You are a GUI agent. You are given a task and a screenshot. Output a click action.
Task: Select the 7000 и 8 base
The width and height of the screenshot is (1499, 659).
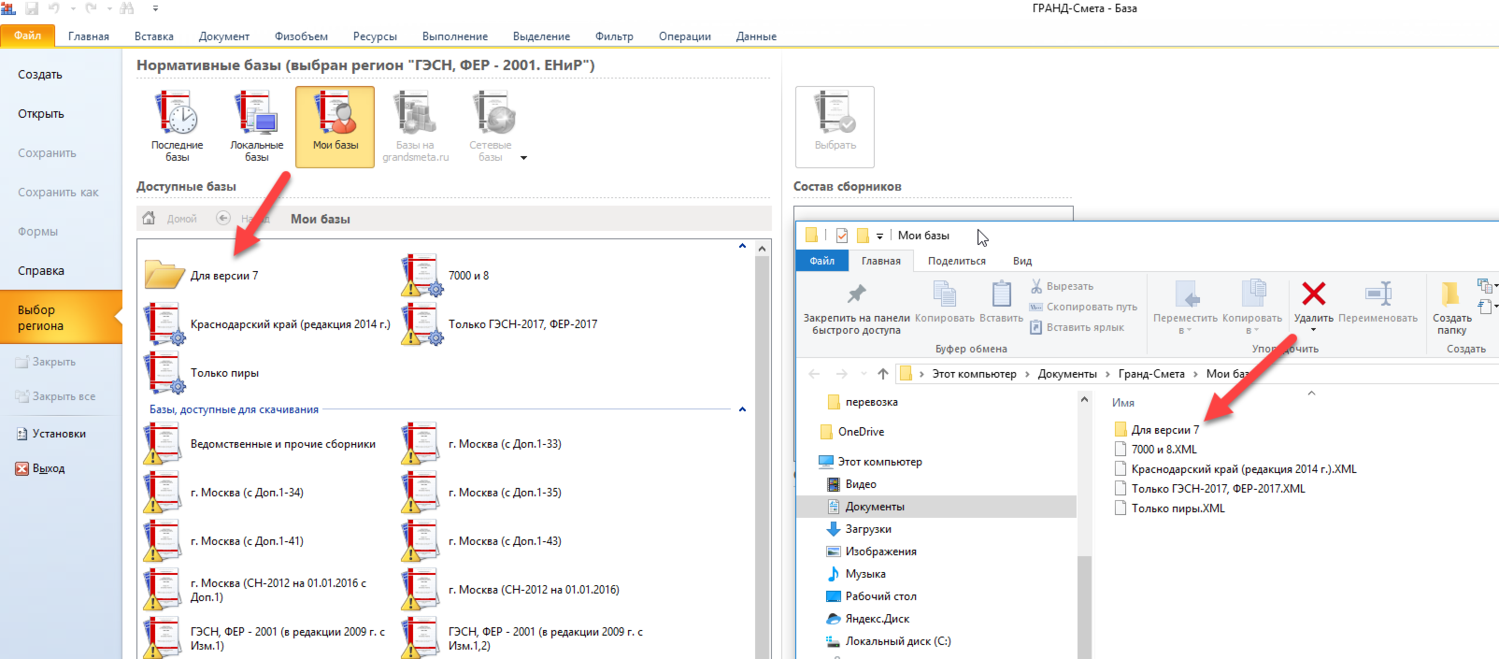(x=444, y=274)
